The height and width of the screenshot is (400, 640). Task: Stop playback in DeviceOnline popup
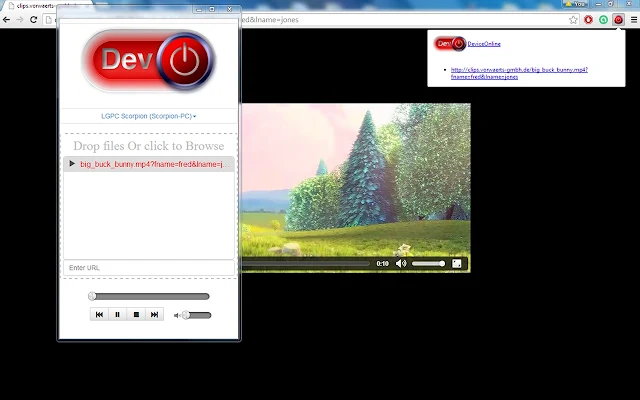[136, 314]
